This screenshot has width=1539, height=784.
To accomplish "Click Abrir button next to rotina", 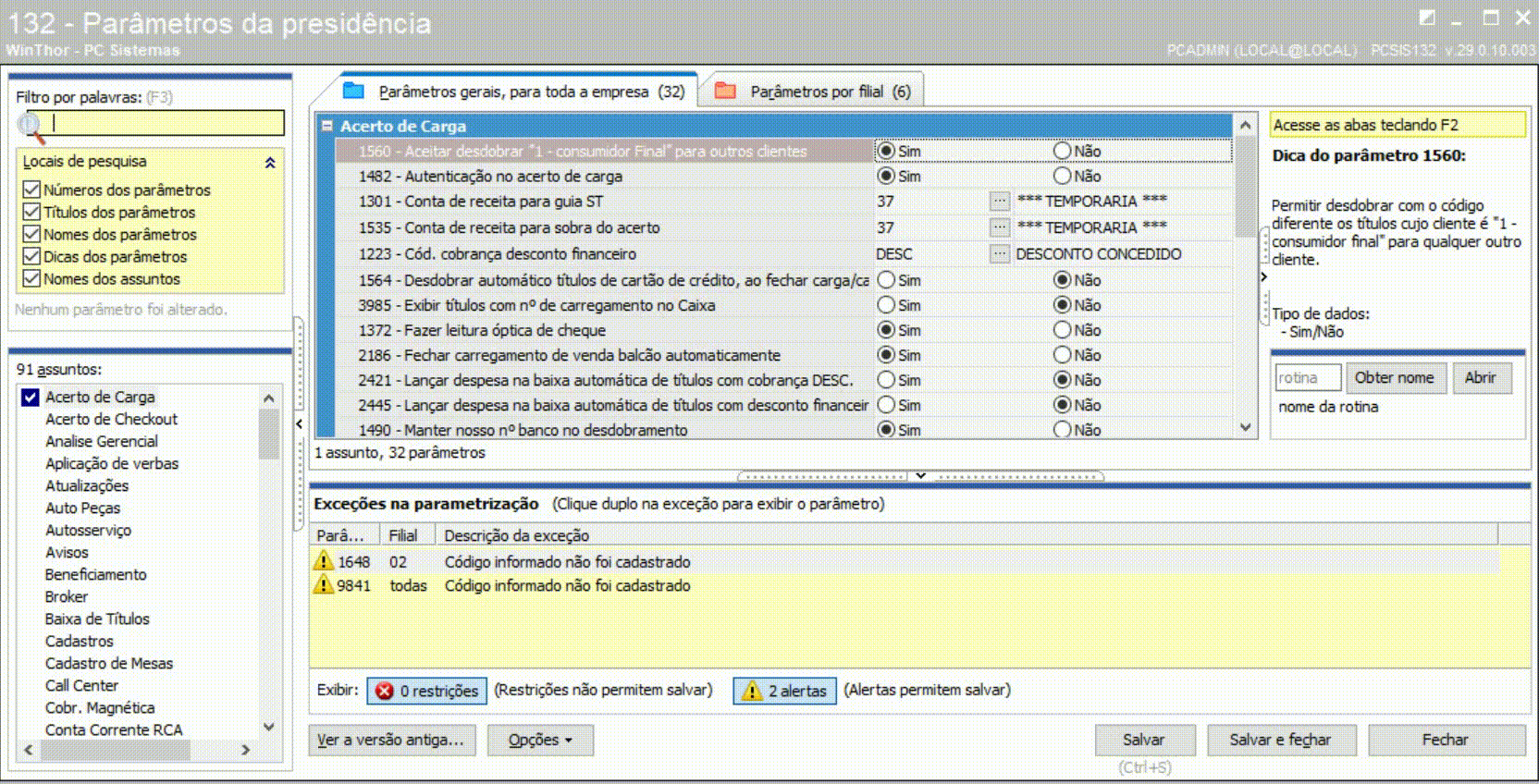I will click(1480, 377).
